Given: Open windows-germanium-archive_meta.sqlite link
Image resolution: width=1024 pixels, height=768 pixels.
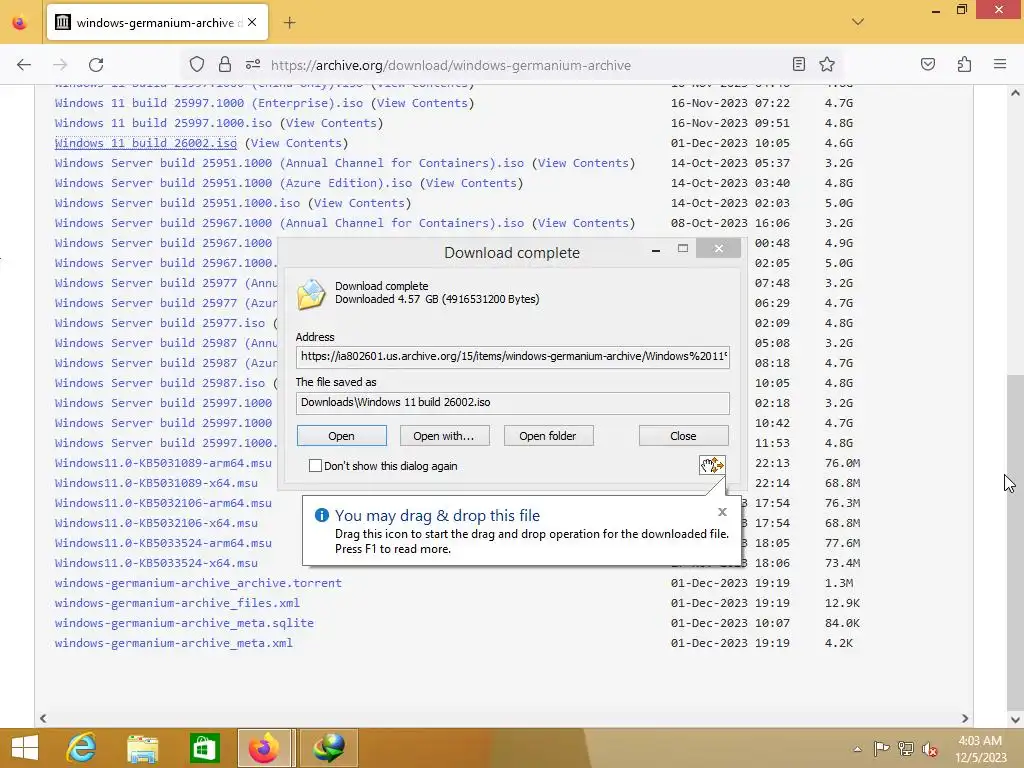Looking at the screenshot, I should pyautogui.click(x=184, y=623).
